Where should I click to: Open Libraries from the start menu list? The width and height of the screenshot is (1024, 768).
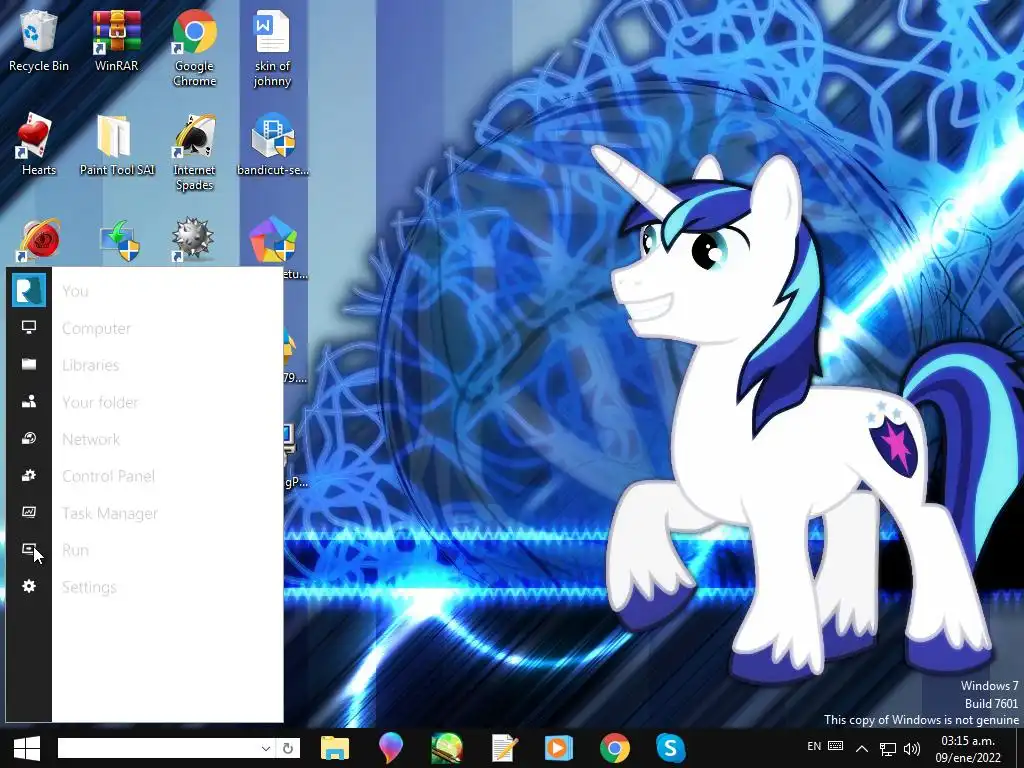[91, 365]
